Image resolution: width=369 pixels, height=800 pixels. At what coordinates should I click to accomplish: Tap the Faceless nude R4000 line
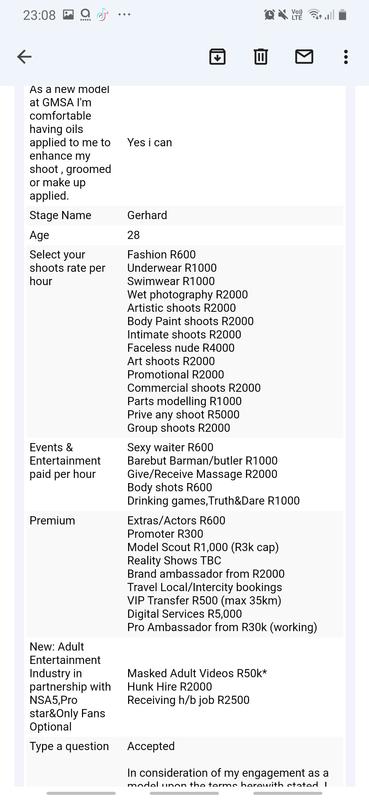pos(181,348)
